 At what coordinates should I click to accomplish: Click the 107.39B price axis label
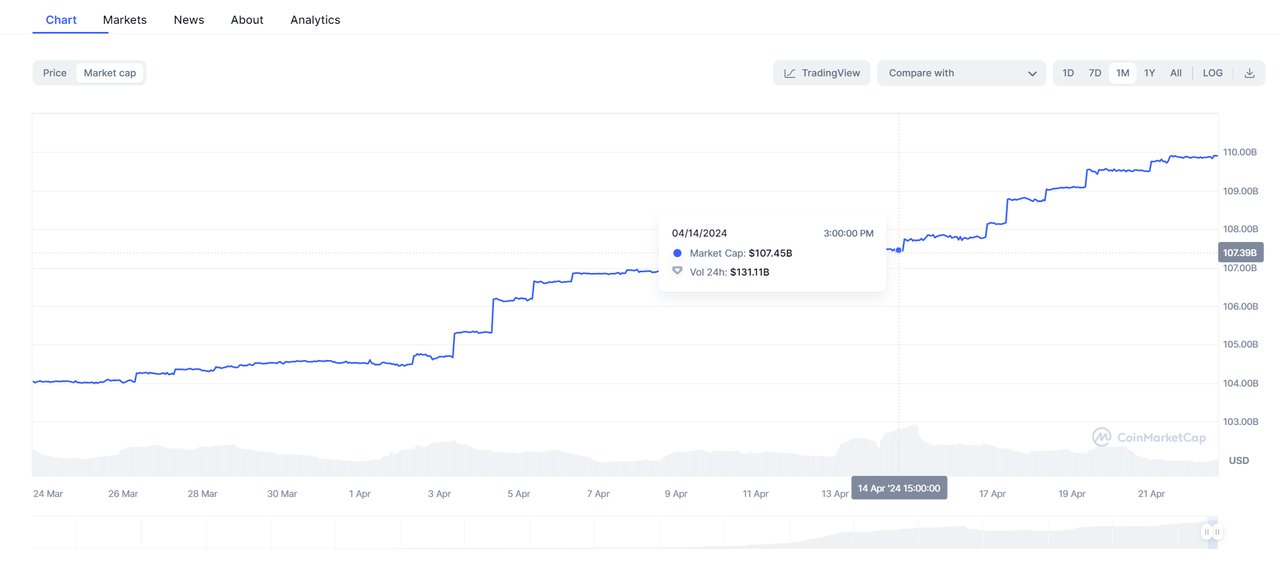click(x=1241, y=253)
